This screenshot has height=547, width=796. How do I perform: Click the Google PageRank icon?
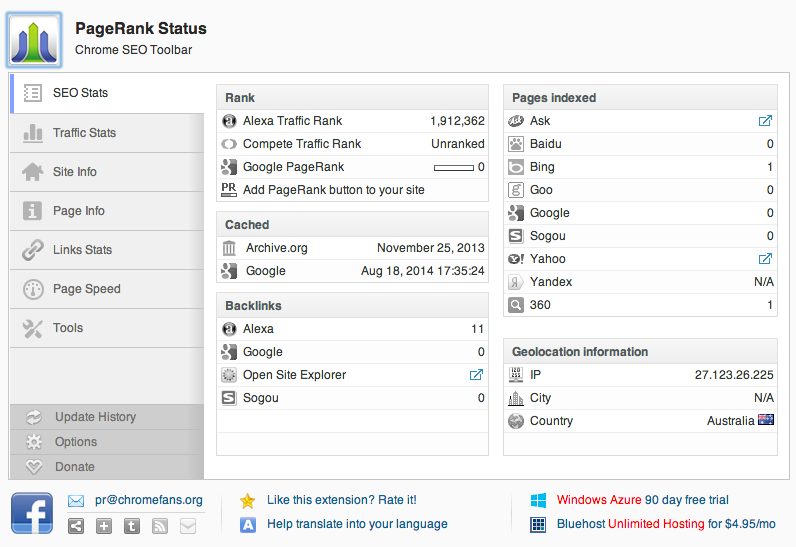point(229,167)
